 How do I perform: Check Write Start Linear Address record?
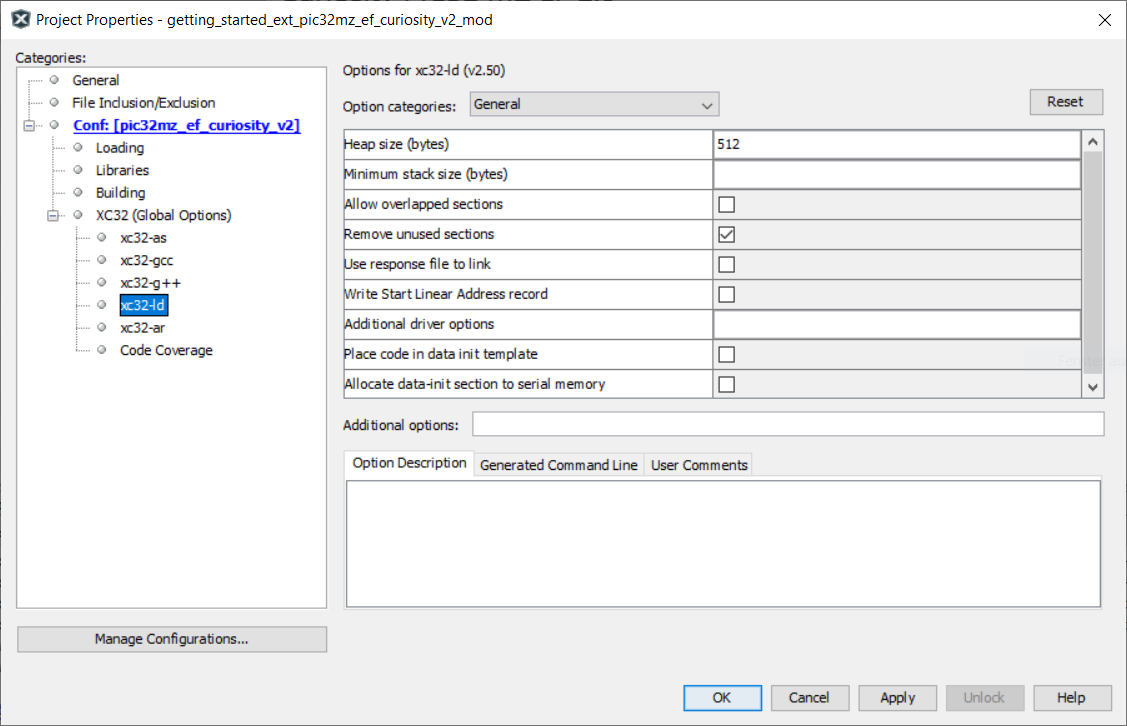tap(727, 295)
